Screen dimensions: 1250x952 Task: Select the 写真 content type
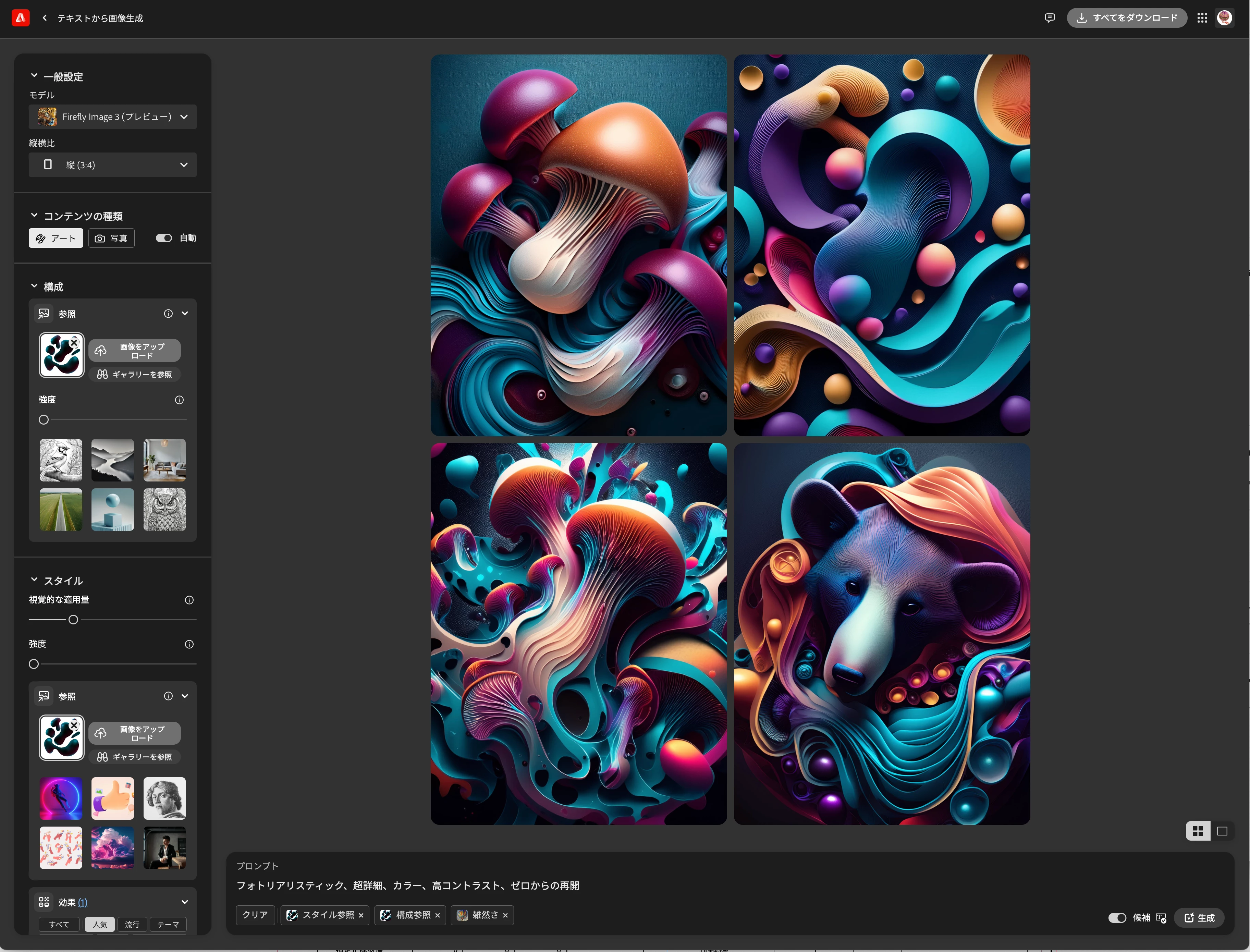pyautogui.click(x=112, y=239)
